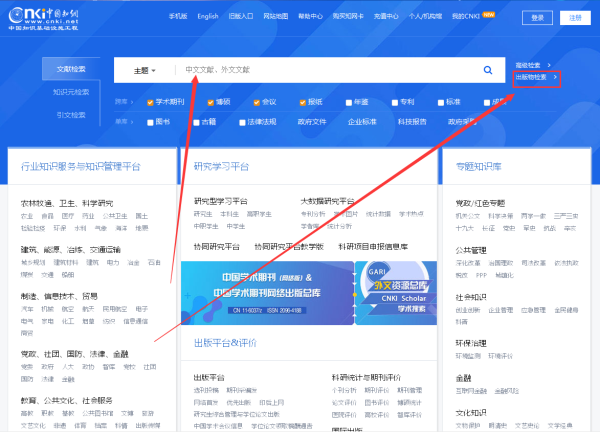Open the 政府文件 database link

(x=312, y=122)
